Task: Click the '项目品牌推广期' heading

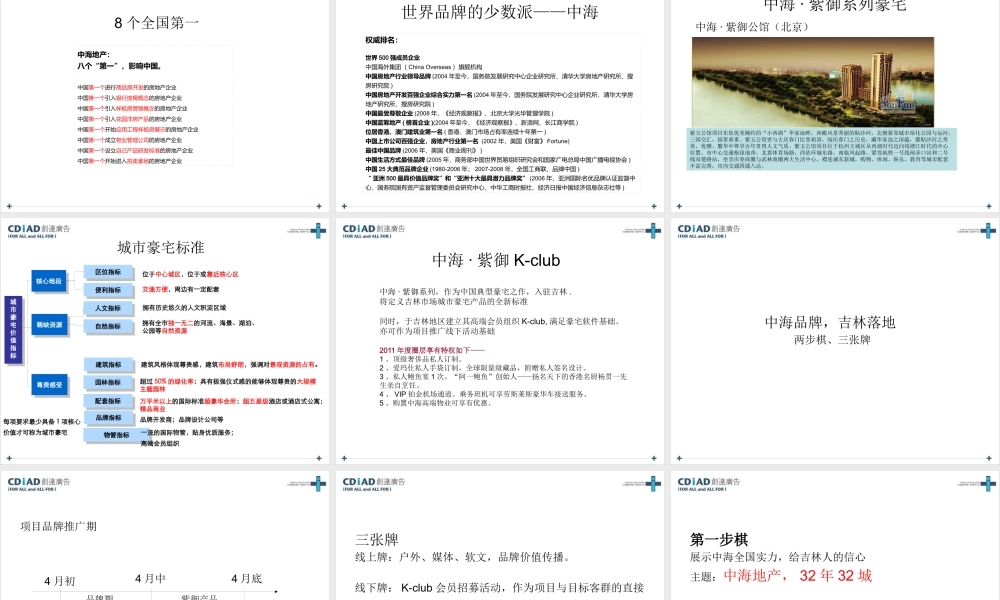Action: pyautogui.click(x=59, y=526)
